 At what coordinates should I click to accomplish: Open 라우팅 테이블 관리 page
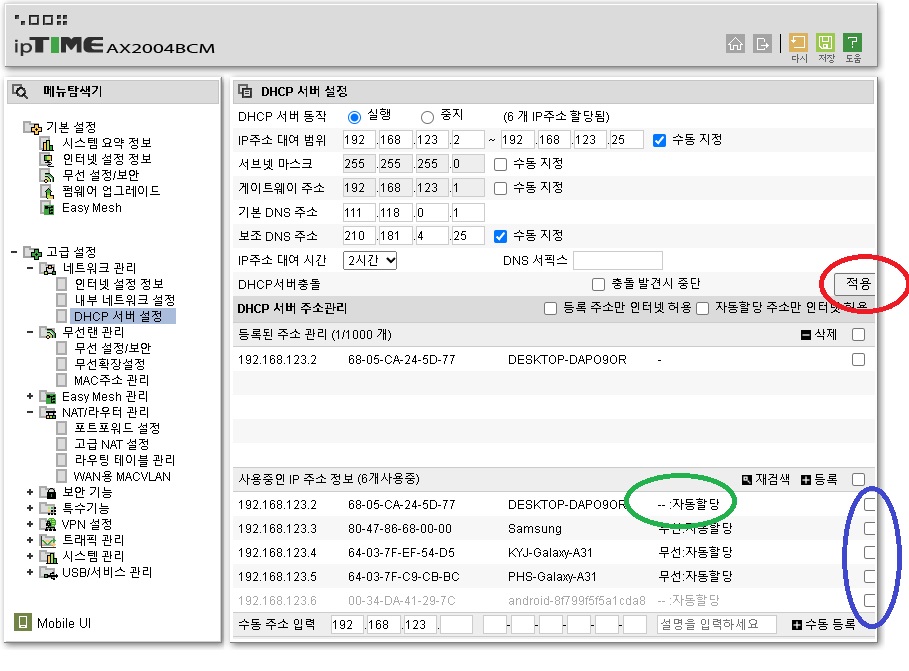(x=125, y=460)
